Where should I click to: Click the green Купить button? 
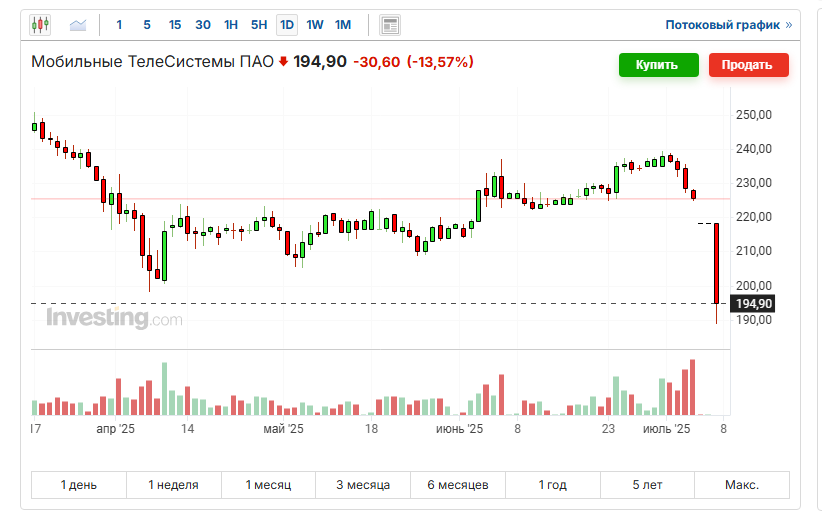[x=658, y=65]
